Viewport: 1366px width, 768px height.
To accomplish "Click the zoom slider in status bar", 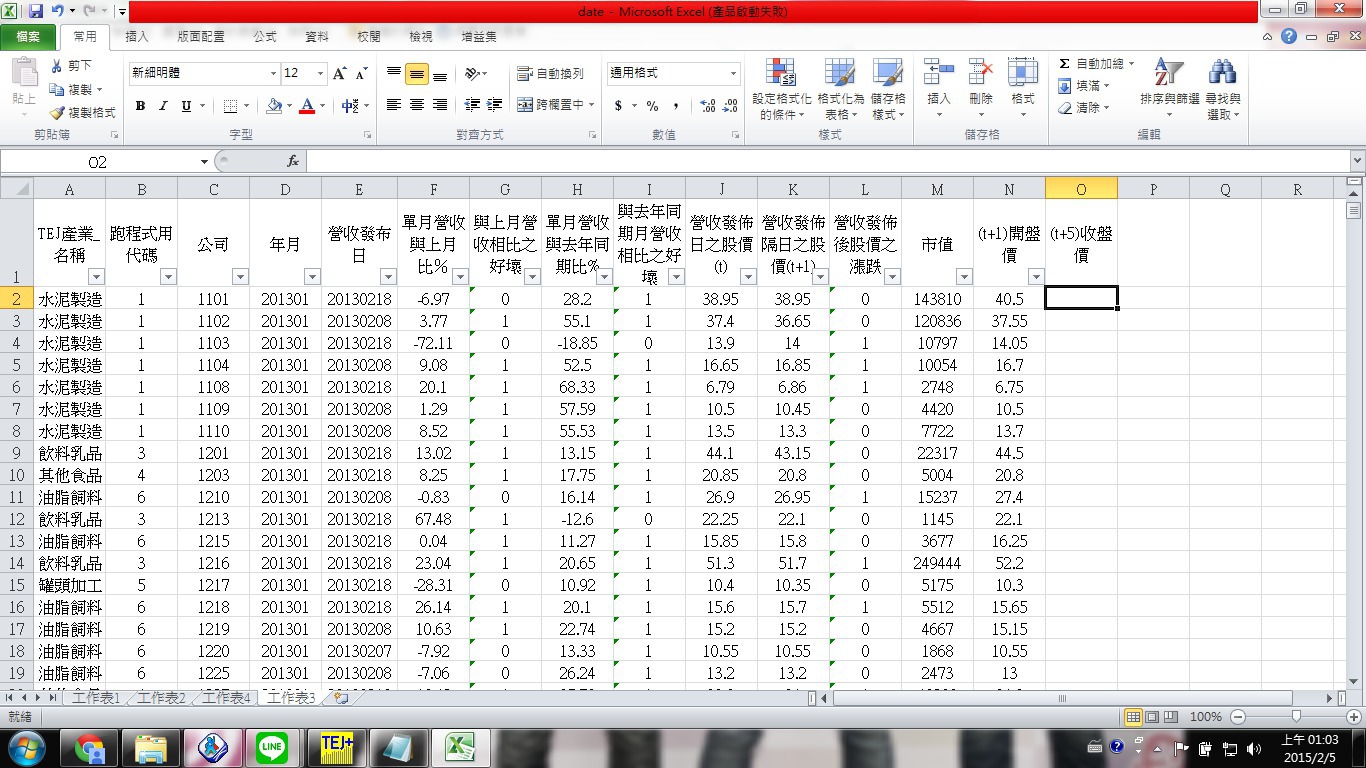I will 1296,717.
